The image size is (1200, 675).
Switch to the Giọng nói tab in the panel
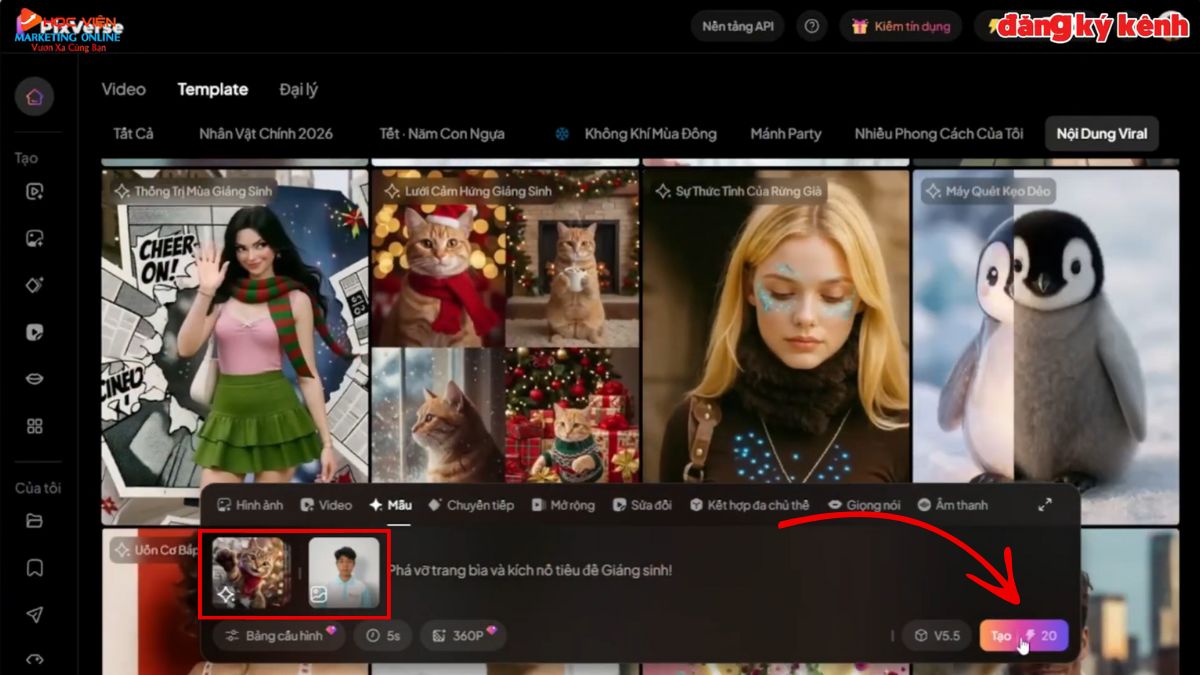[862, 505]
